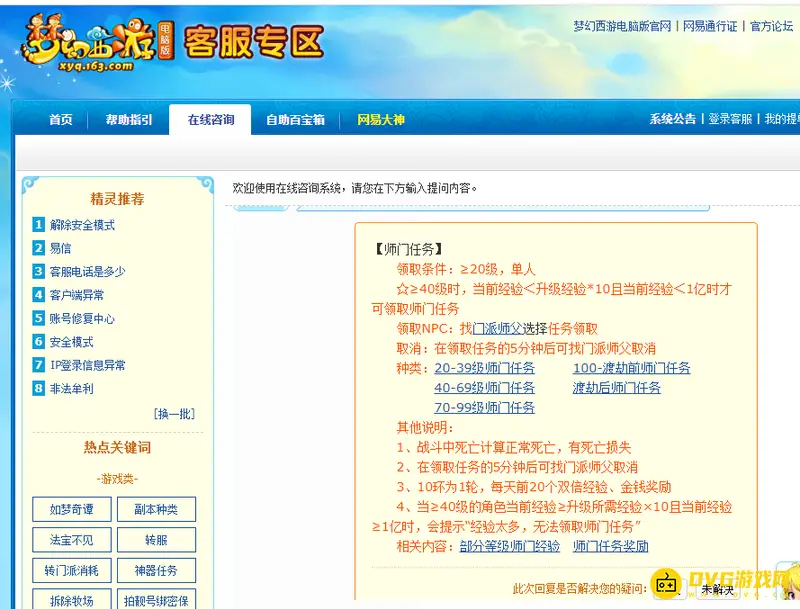Open the 网易通行证 link
Image resolution: width=800 pixels, height=609 pixels.
click(x=710, y=26)
